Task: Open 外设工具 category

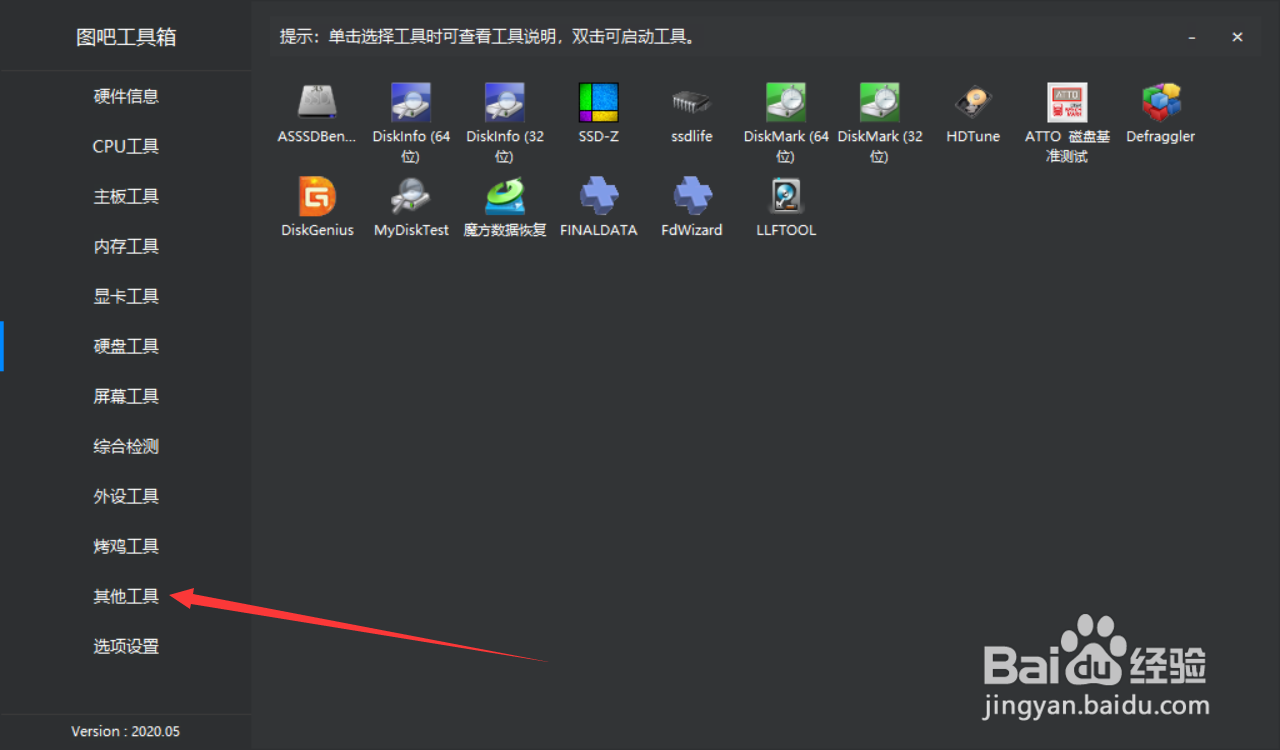Action: tap(126, 496)
